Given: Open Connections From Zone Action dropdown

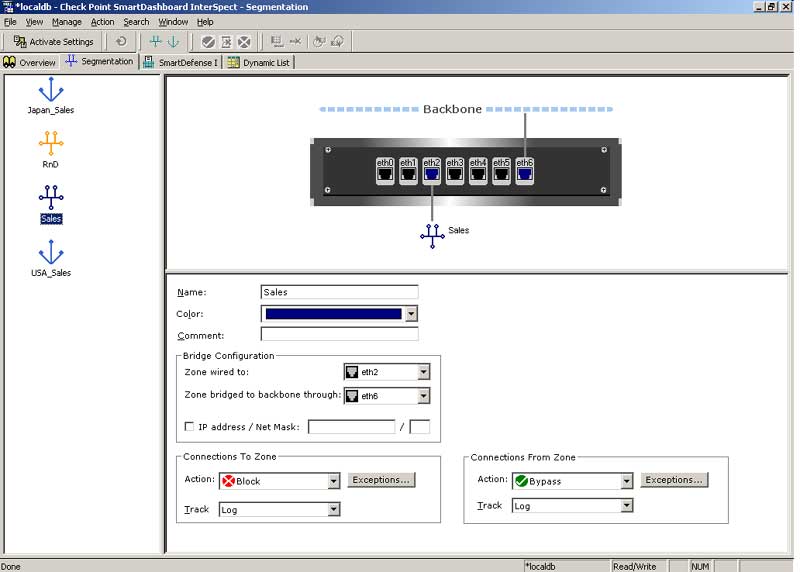Looking at the screenshot, I should point(626,481).
